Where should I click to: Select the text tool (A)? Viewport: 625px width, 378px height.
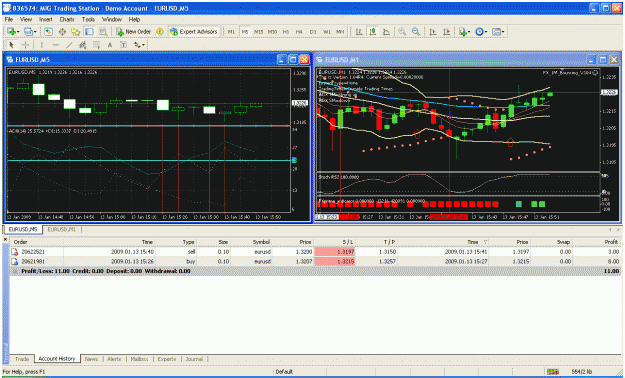tap(110, 45)
